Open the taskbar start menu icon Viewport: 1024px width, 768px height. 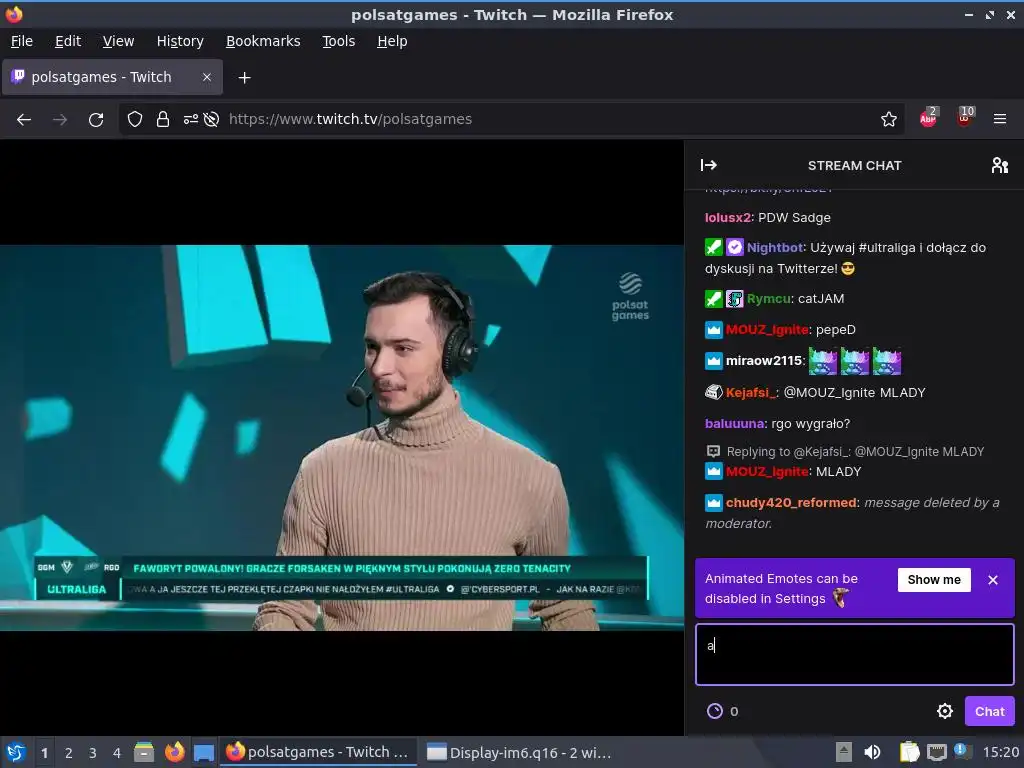click(x=16, y=752)
